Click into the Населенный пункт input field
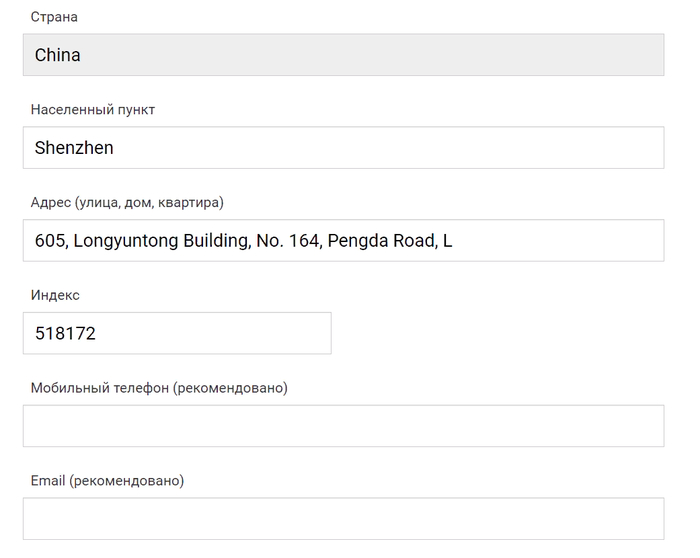 coord(343,148)
